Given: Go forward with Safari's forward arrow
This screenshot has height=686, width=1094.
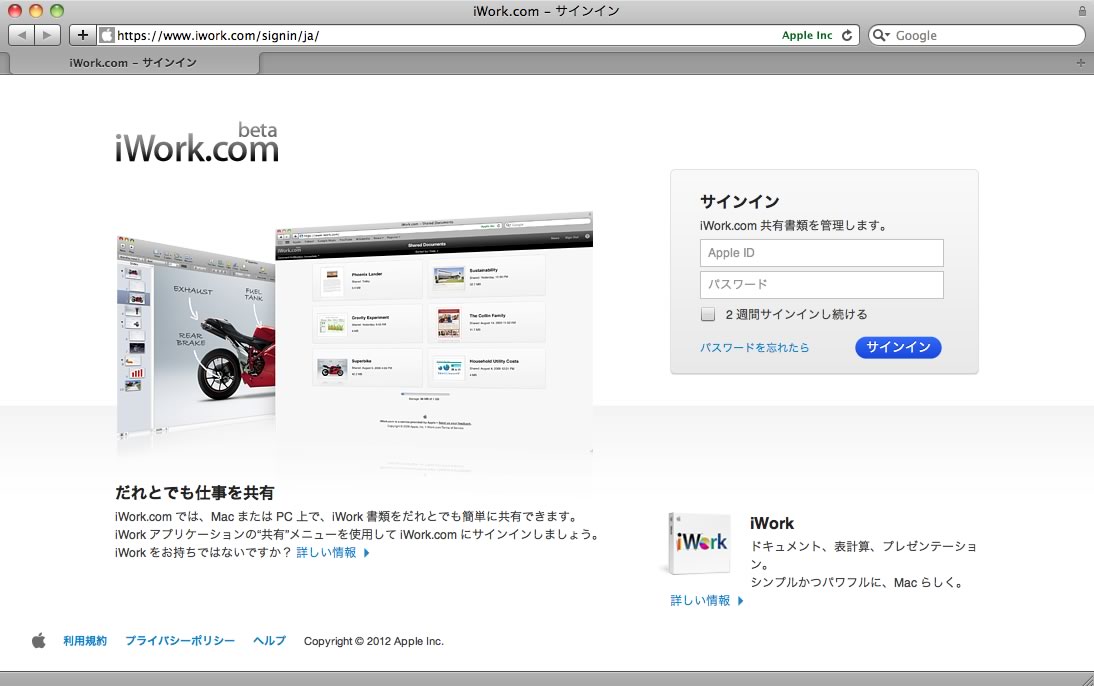Looking at the screenshot, I should point(47,35).
